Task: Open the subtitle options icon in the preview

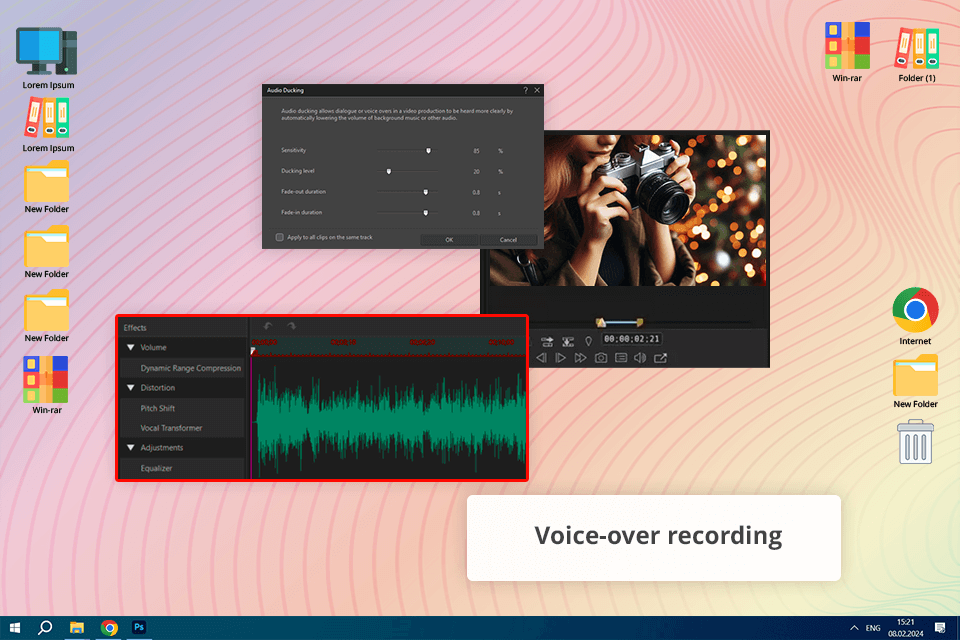Action: (x=621, y=358)
